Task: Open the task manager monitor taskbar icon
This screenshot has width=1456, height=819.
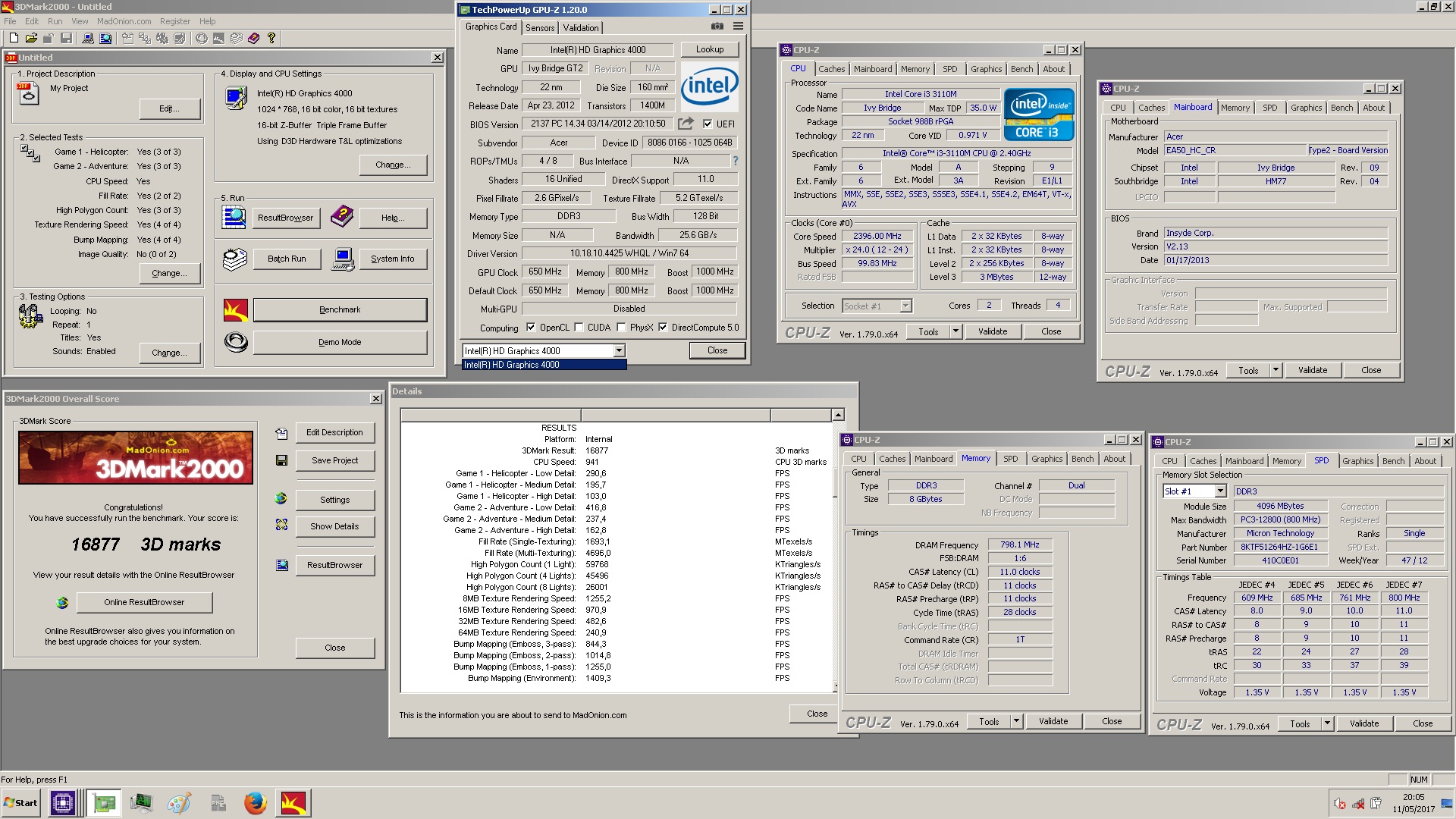Action: point(141,803)
